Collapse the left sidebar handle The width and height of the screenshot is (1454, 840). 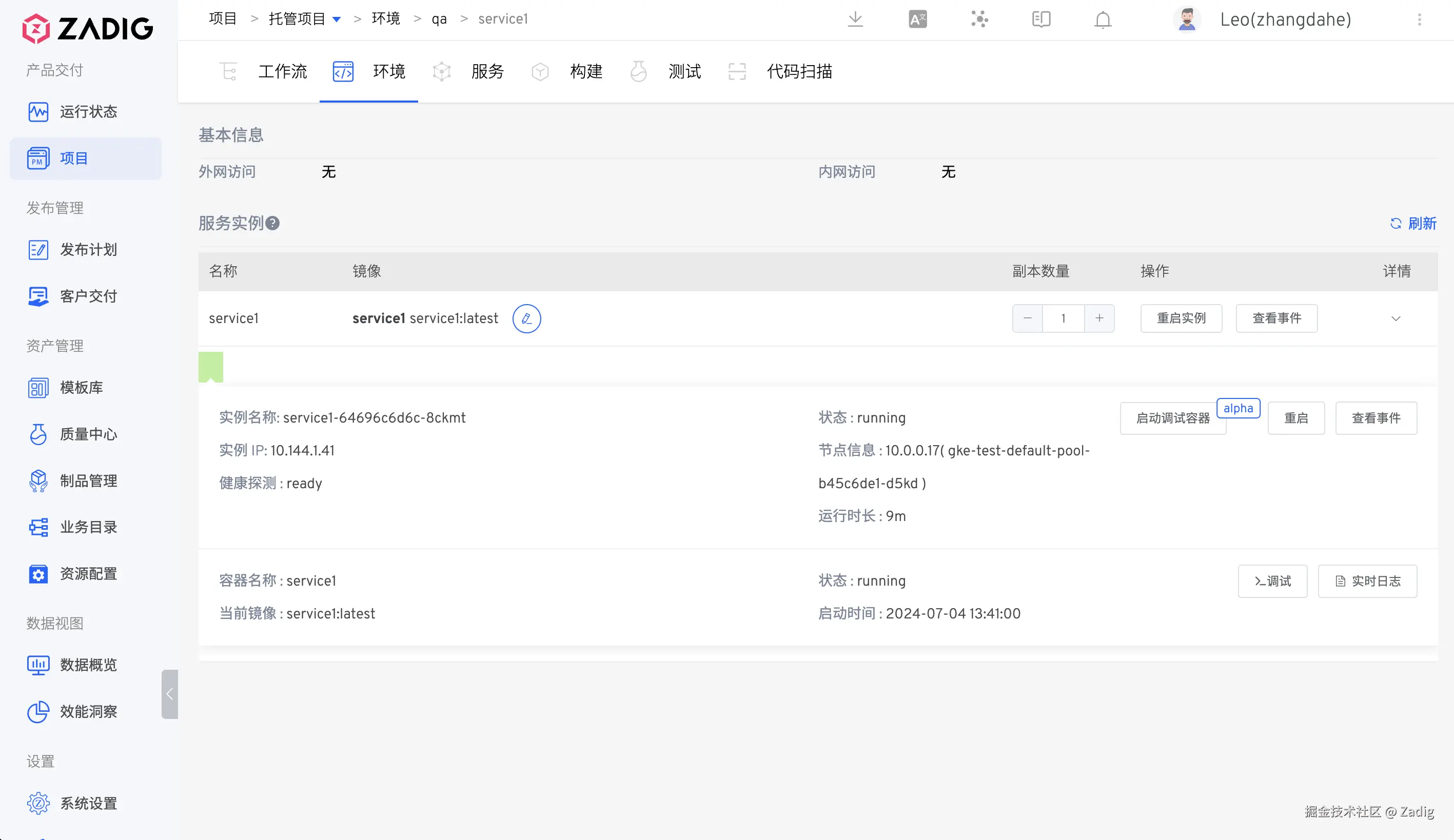170,694
